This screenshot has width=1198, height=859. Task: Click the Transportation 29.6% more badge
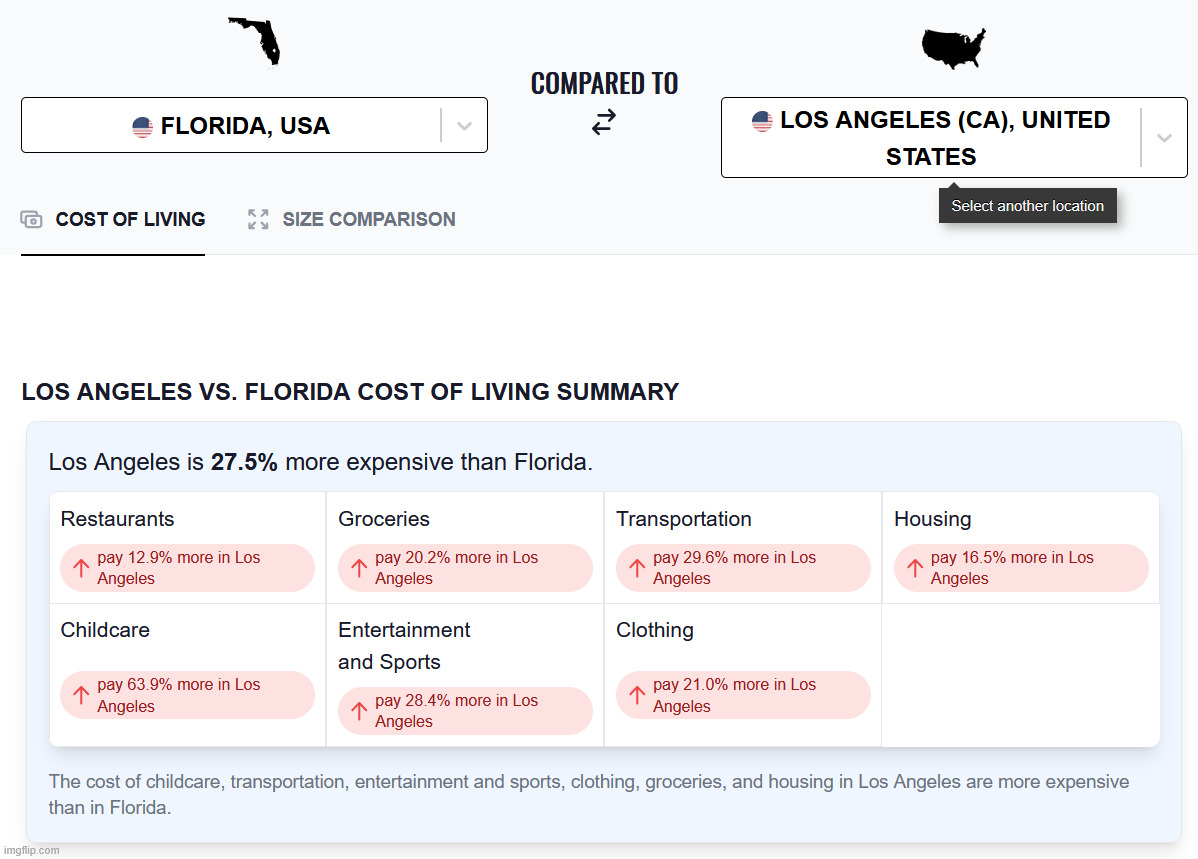coord(743,568)
